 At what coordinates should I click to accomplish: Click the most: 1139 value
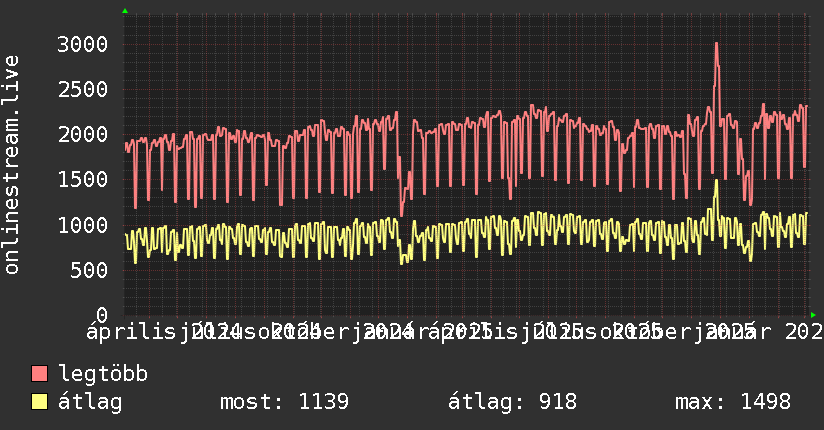coord(284,402)
